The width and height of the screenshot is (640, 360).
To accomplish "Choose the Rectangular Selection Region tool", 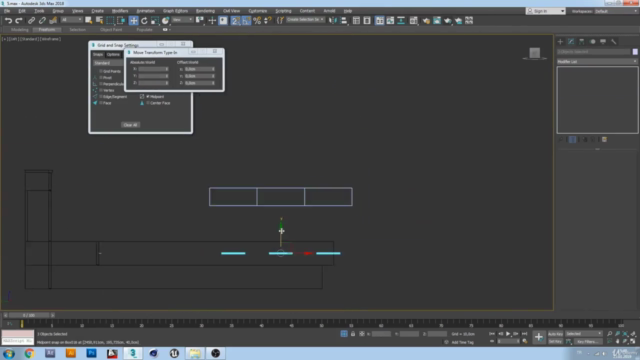I will (110, 20).
